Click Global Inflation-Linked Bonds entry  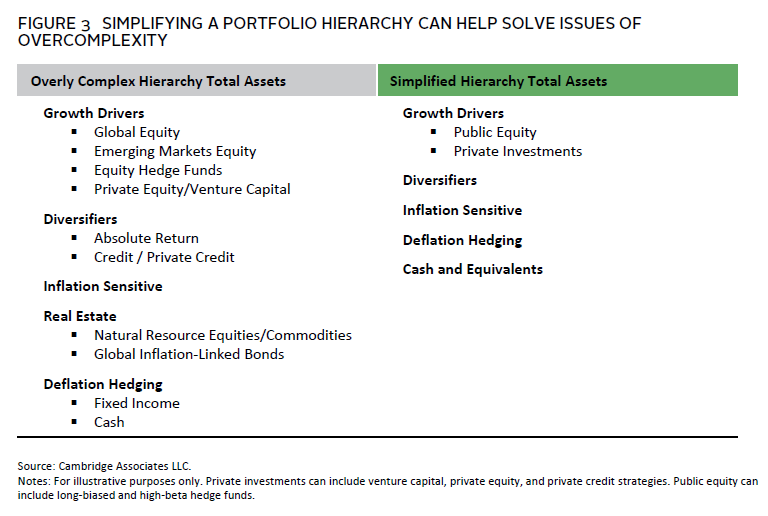click(189, 354)
